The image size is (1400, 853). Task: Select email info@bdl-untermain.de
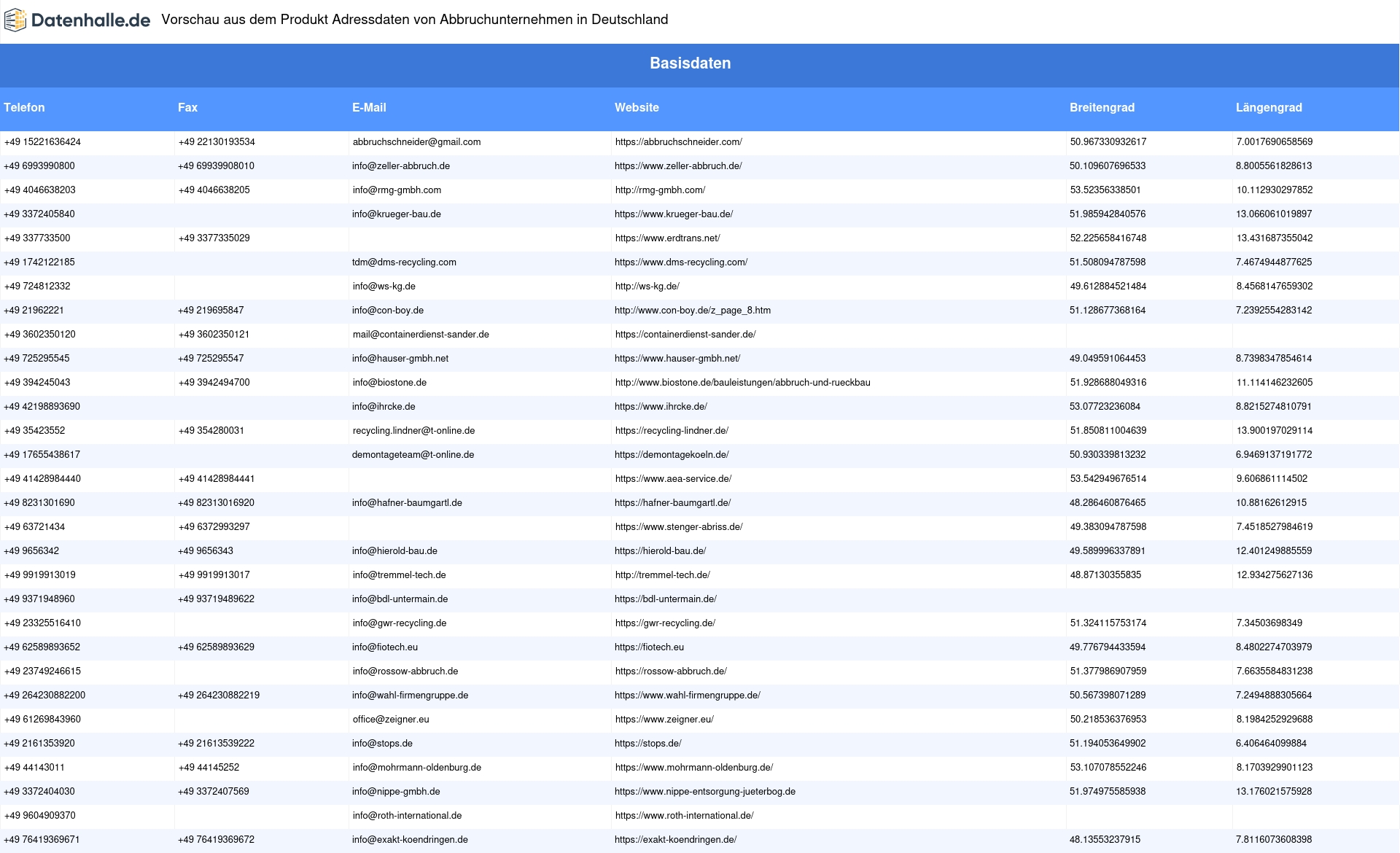point(400,599)
